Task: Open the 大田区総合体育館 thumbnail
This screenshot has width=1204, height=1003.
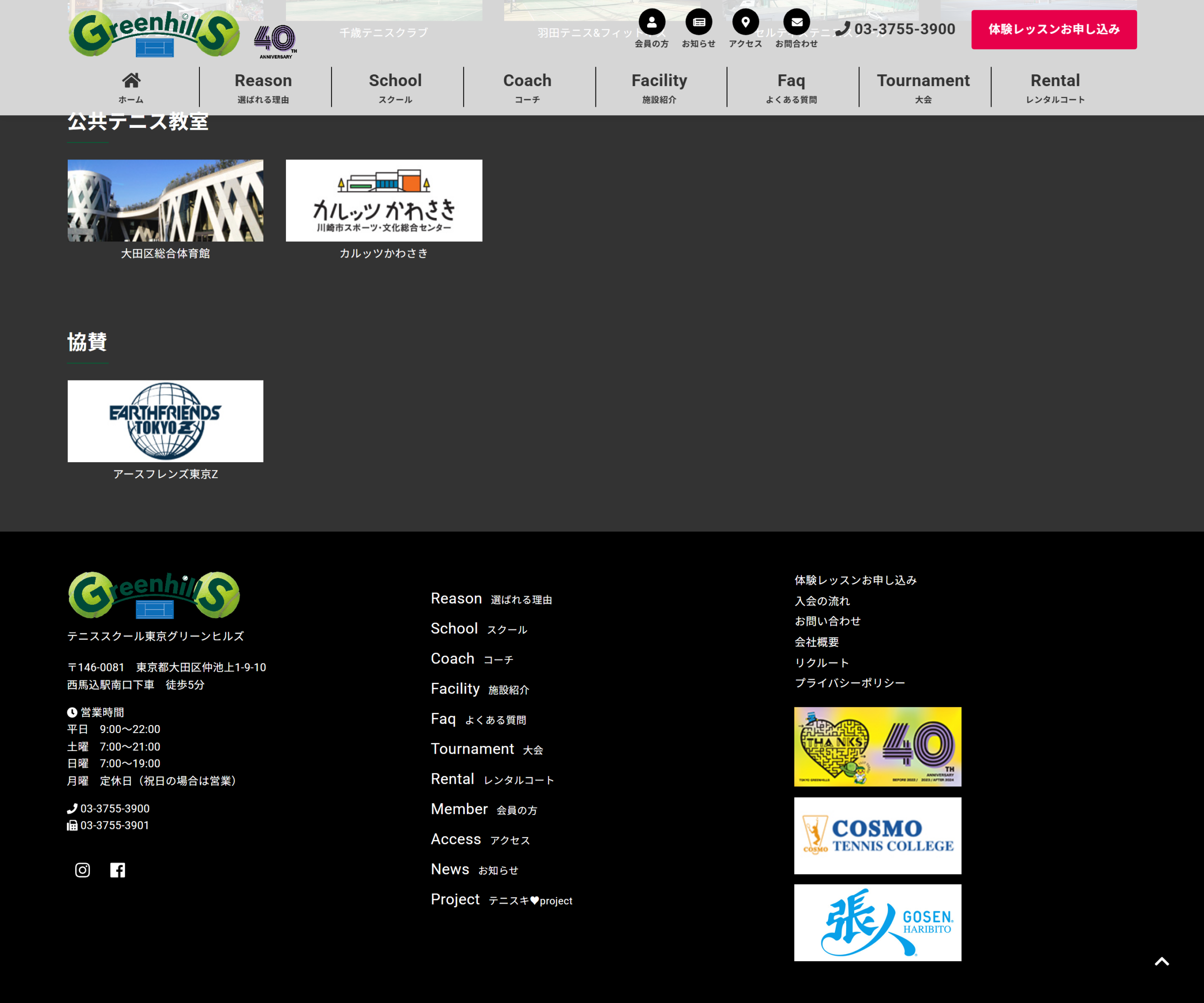Action: 165,201
